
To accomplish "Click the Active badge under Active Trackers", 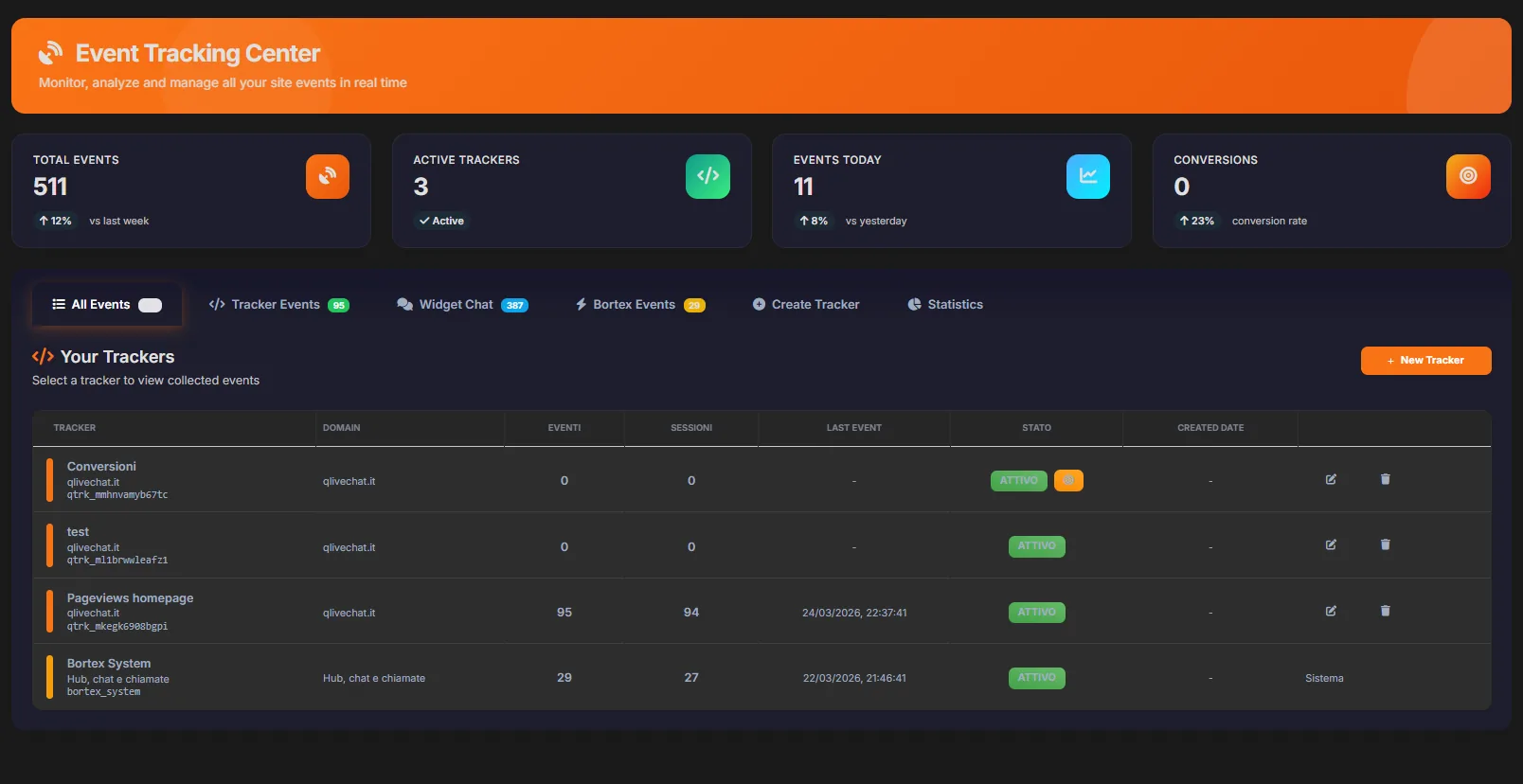I will coord(441,221).
